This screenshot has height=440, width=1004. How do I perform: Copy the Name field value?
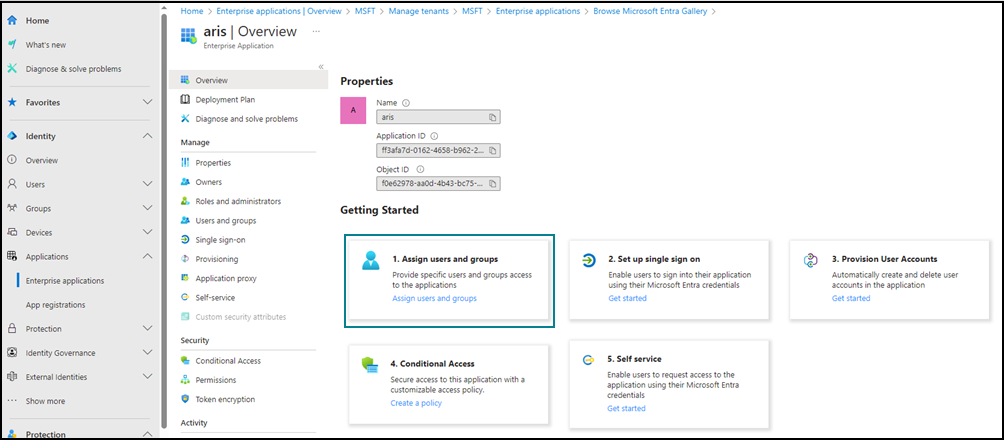click(492, 117)
